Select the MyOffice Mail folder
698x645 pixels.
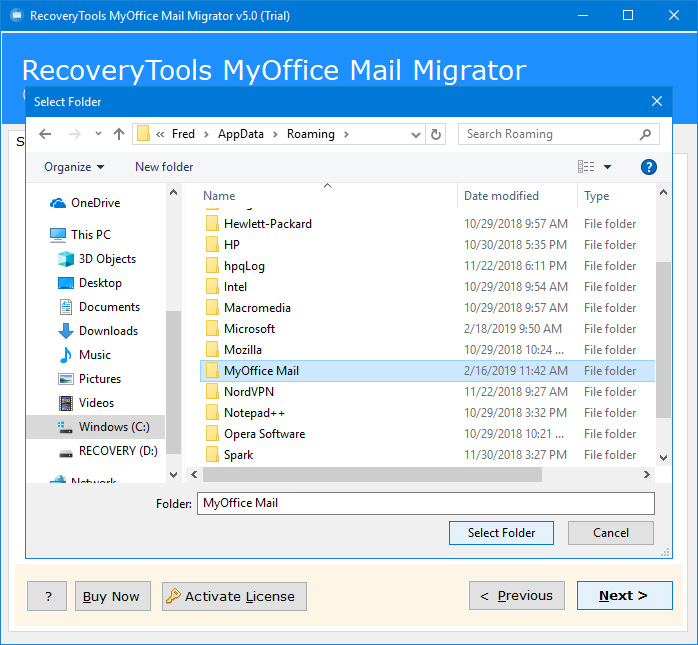click(x=427, y=371)
